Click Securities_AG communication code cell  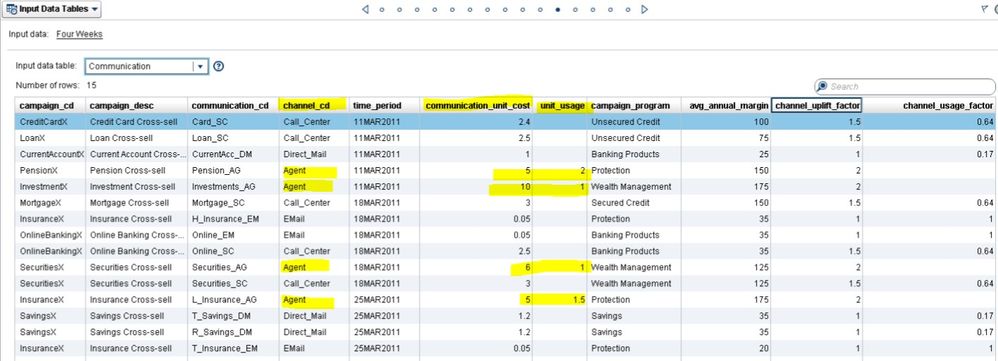click(x=233, y=267)
